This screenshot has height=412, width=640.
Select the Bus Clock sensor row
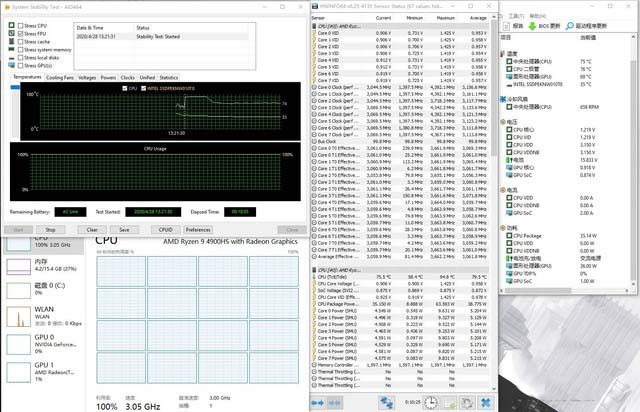[x=400, y=141]
